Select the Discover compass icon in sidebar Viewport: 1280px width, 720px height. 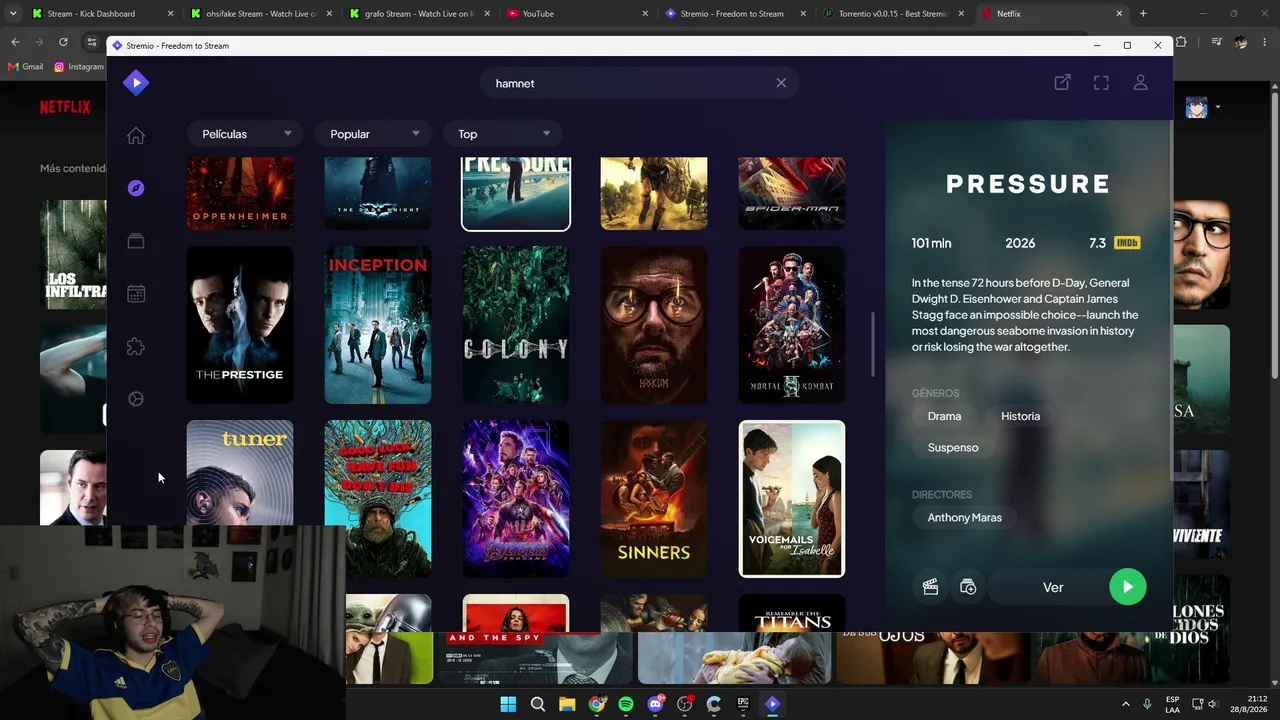point(136,188)
